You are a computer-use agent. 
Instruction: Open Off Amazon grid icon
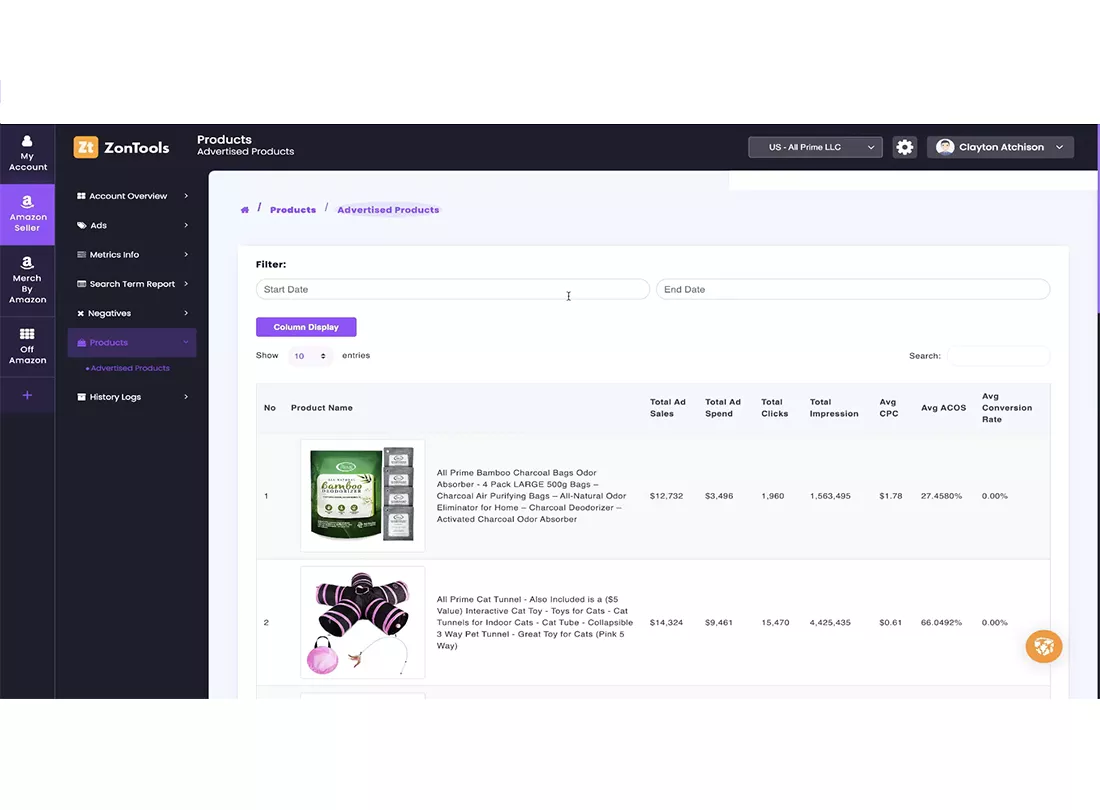(27, 346)
